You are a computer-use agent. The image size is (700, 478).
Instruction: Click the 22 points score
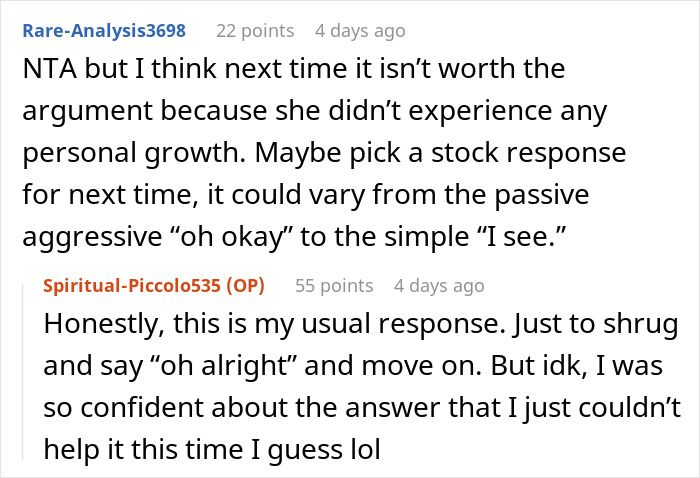click(x=253, y=30)
